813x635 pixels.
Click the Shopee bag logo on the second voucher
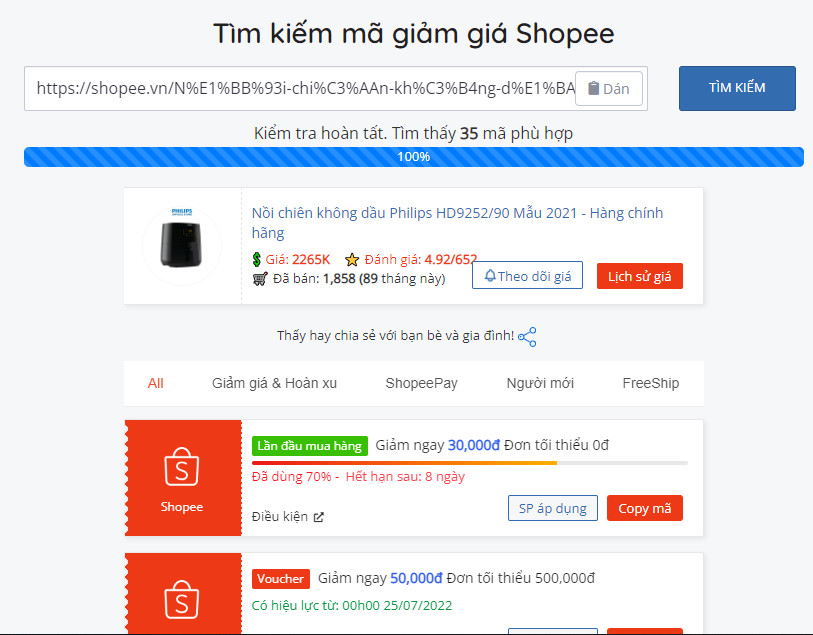click(x=181, y=600)
